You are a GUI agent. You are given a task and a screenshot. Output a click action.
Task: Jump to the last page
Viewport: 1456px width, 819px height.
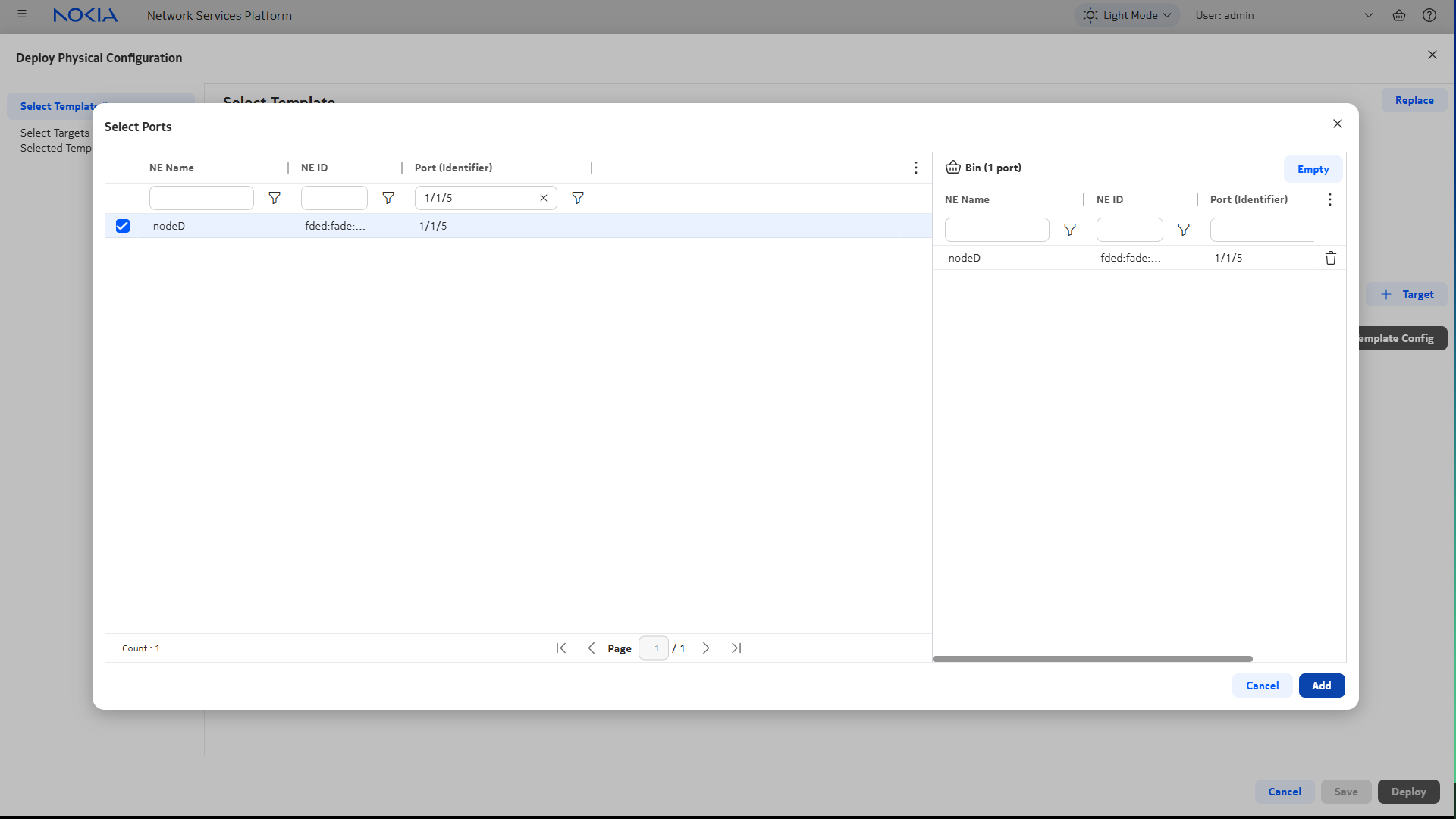[736, 648]
